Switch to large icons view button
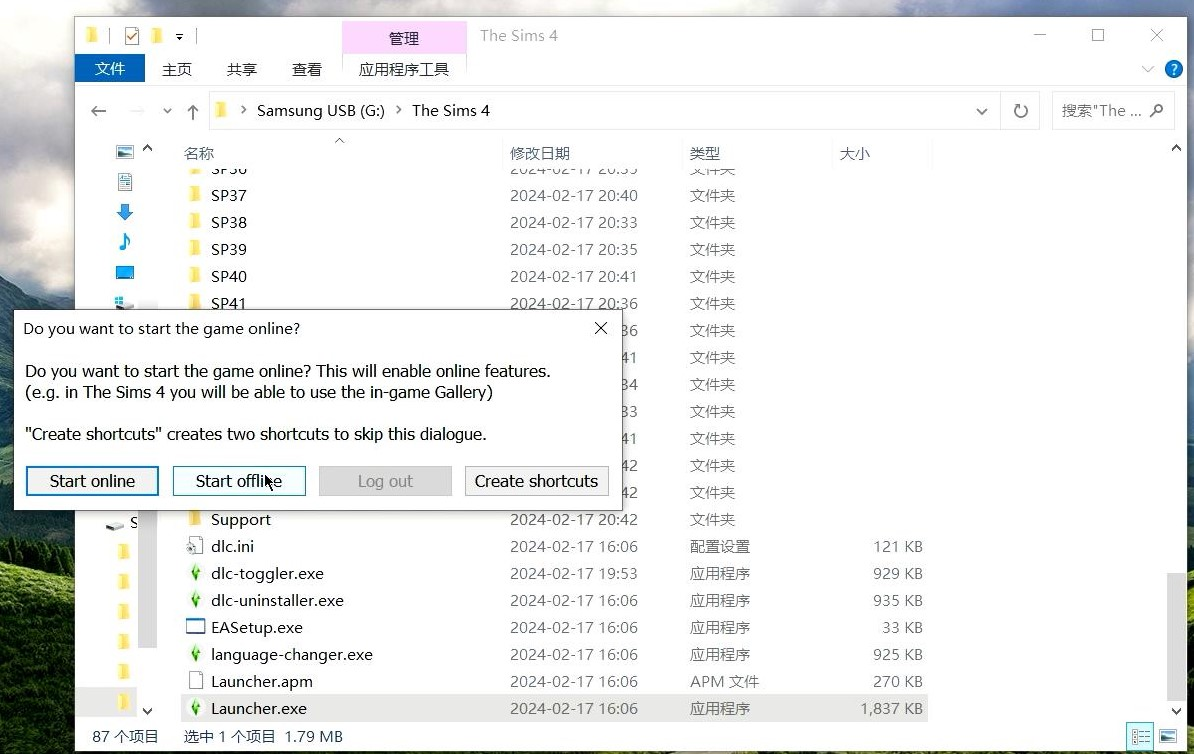1194x754 pixels. 1167,736
